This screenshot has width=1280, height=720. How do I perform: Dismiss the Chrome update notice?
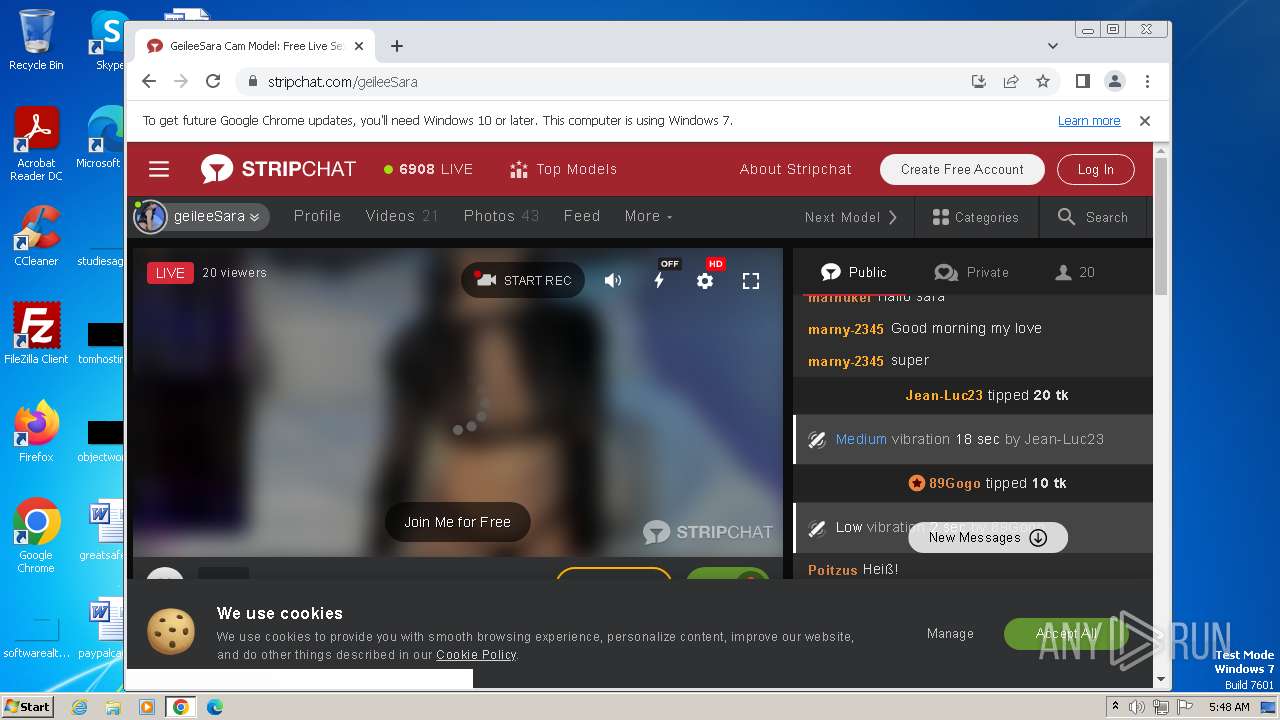(1145, 121)
